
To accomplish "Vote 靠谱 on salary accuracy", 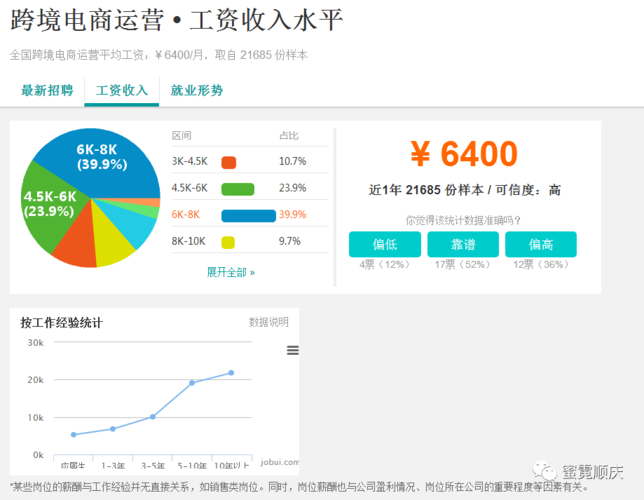I will (x=463, y=244).
